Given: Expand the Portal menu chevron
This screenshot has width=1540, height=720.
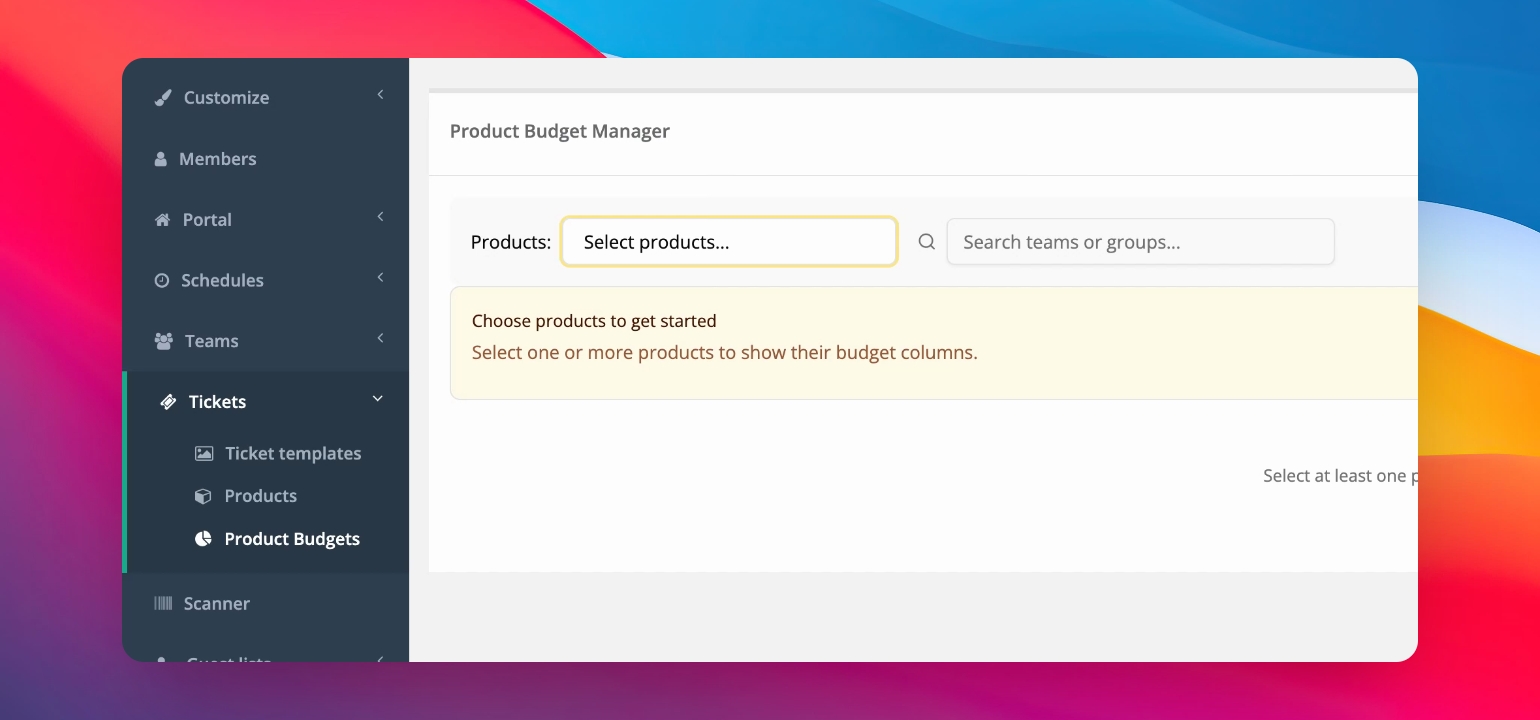Looking at the screenshot, I should point(380,217).
